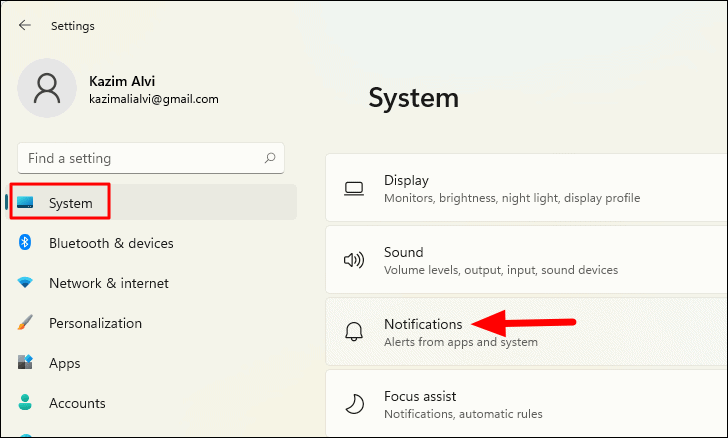Click the Sound speaker icon
Image resolution: width=728 pixels, height=438 pixels.
pyautogui.click(x=354, y=260)
